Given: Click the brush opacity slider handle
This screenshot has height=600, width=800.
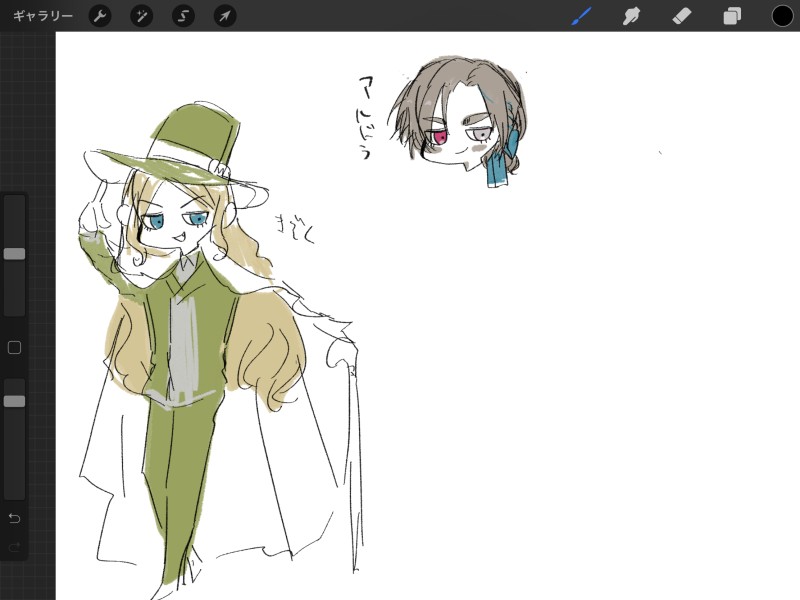Looking at the screenshot, I should click(14, 401).
